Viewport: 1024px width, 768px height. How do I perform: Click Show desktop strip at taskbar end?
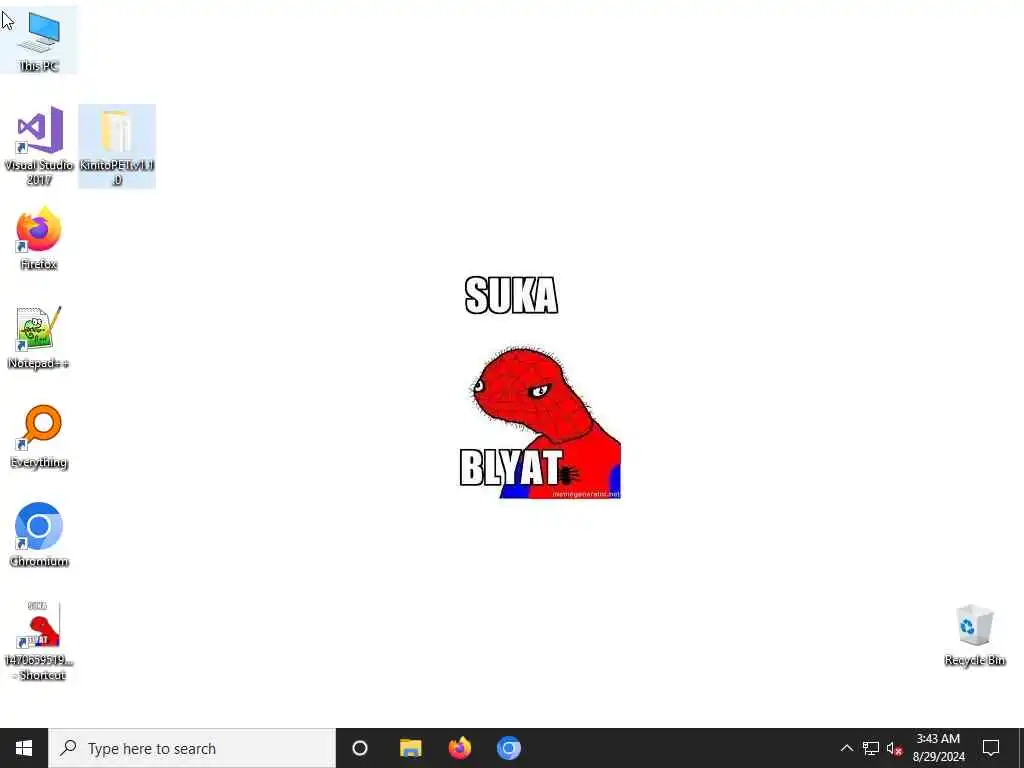point(1020,748)
